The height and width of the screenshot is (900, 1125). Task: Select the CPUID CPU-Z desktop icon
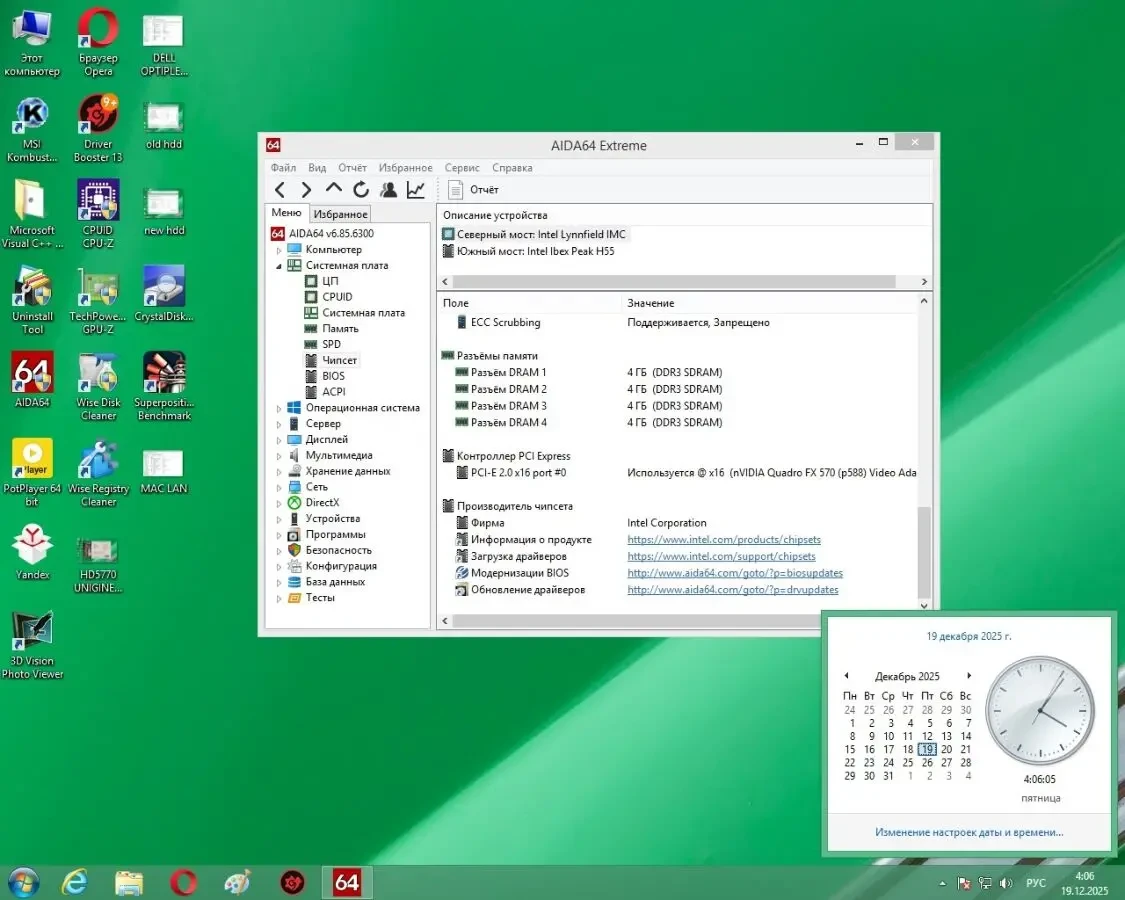tap(98, 201)
